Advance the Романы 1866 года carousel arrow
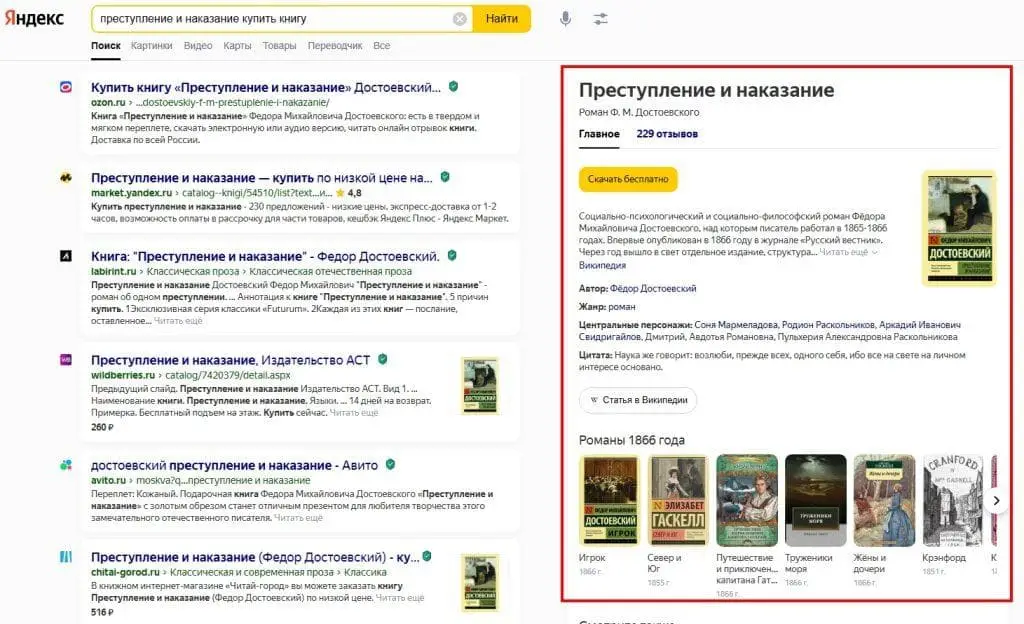This screenshot has width=1024, height=624. (996, 501)
